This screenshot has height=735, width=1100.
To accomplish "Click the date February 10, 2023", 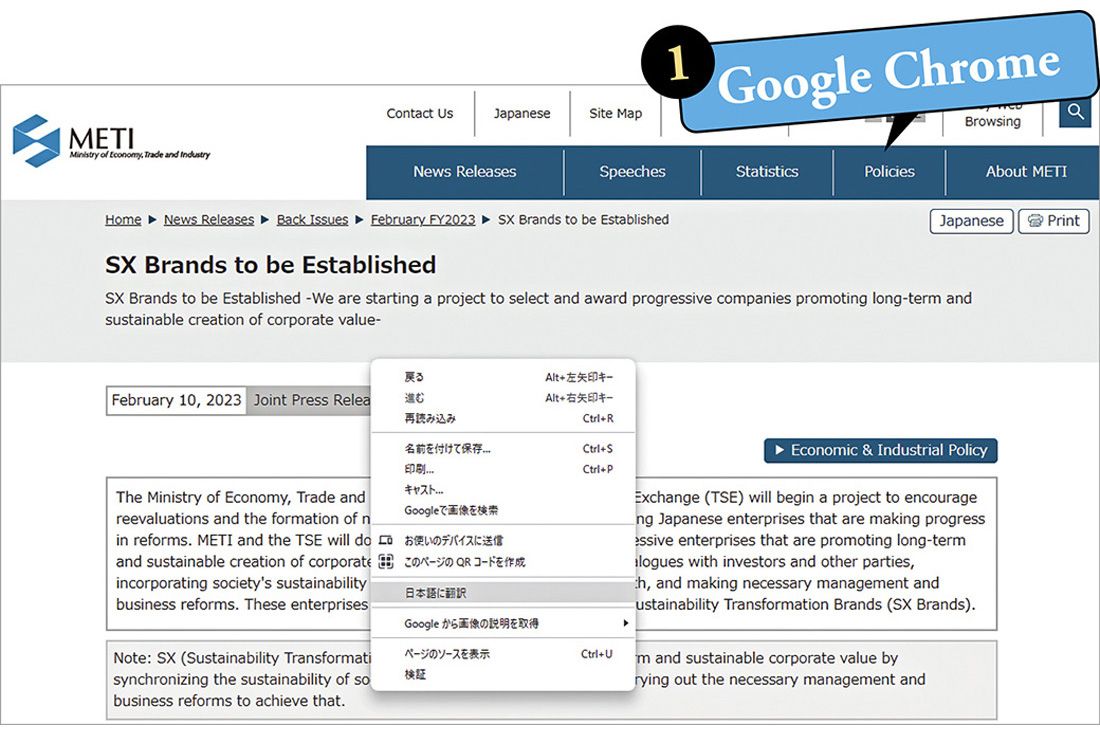I will pyautogui.click(x=176, y=400).
